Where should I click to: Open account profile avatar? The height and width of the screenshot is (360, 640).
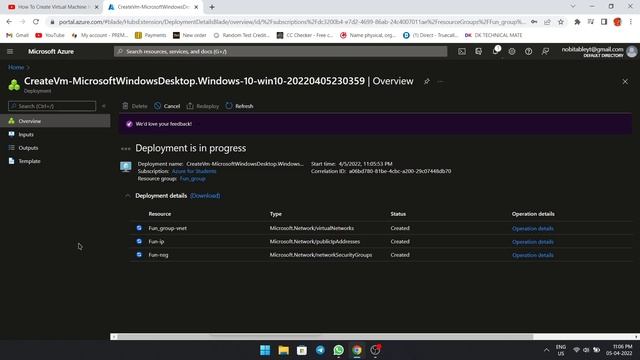pos(632,51)
